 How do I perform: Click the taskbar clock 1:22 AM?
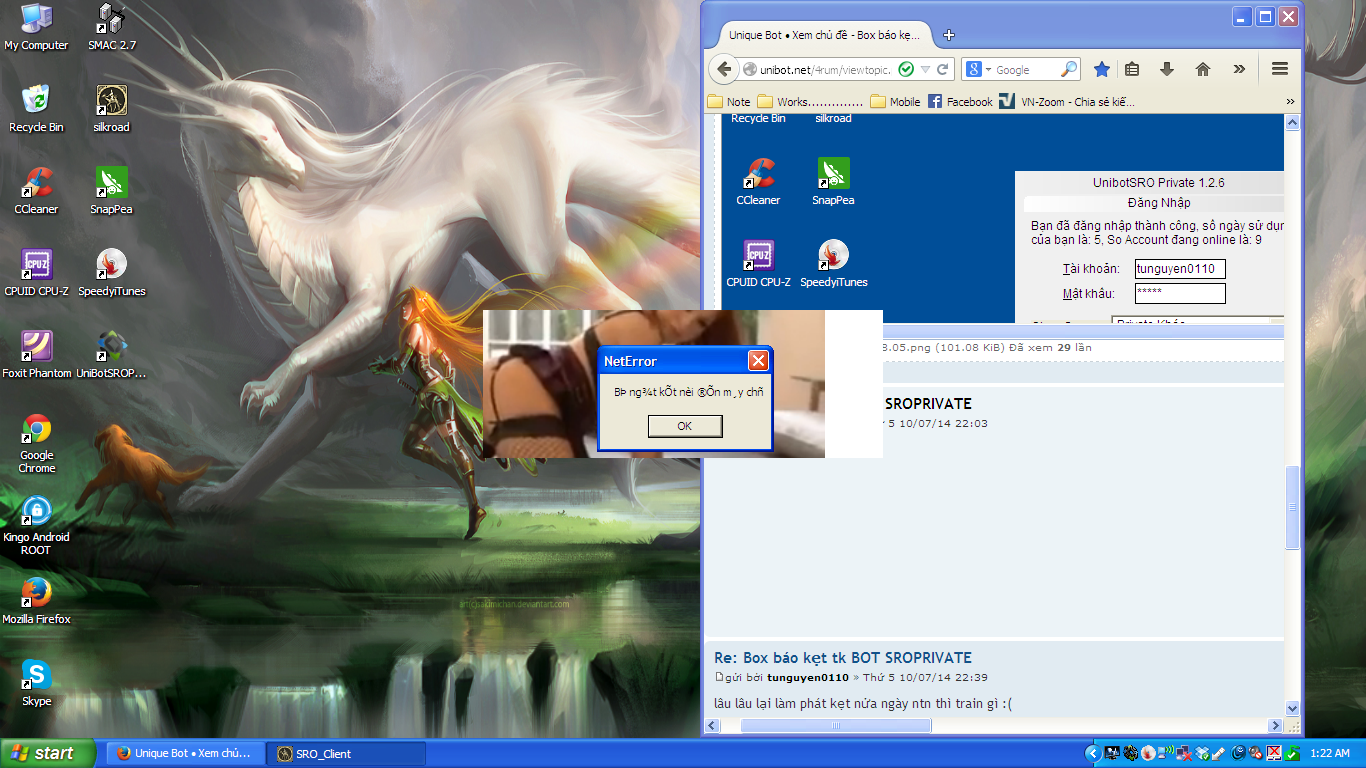click(x=1330, y=753)
